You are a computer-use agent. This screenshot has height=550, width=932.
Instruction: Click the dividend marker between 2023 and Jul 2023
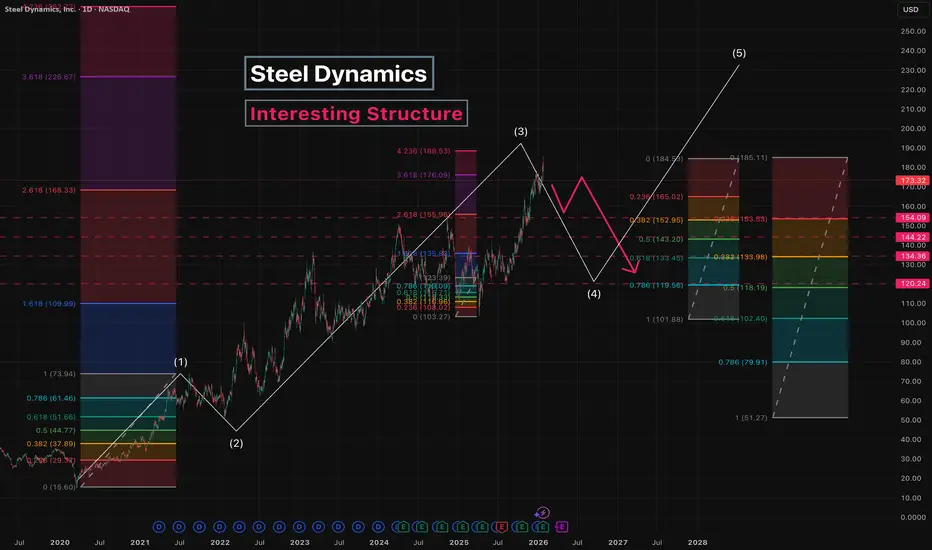(319, 527)
